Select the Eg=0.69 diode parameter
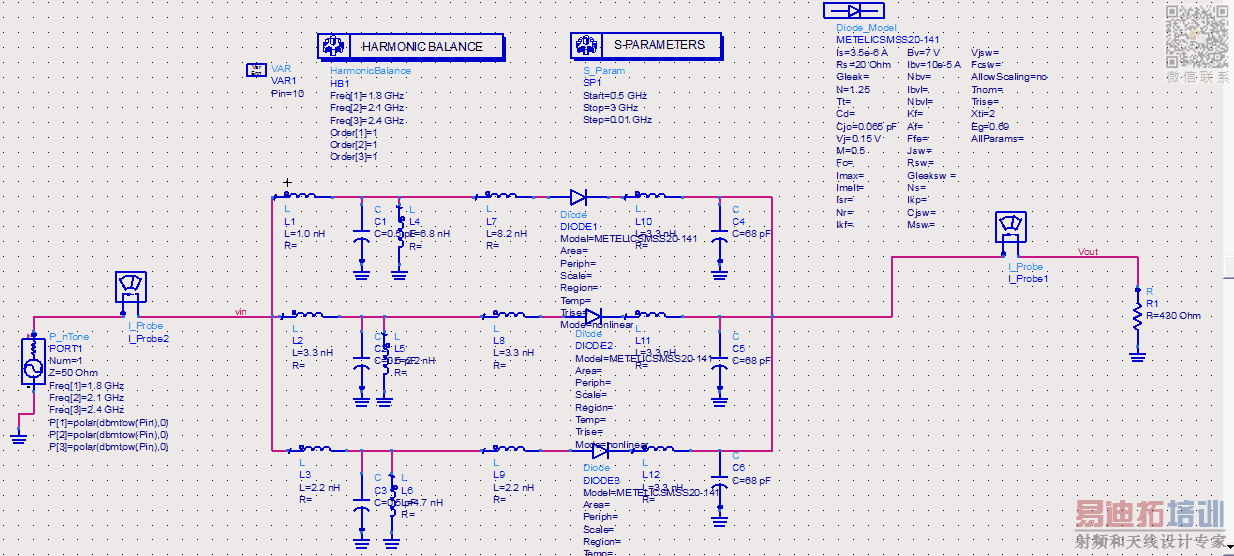Image resolution: width=1234 pixels, height=556 pixels. [x=990, y=126]
